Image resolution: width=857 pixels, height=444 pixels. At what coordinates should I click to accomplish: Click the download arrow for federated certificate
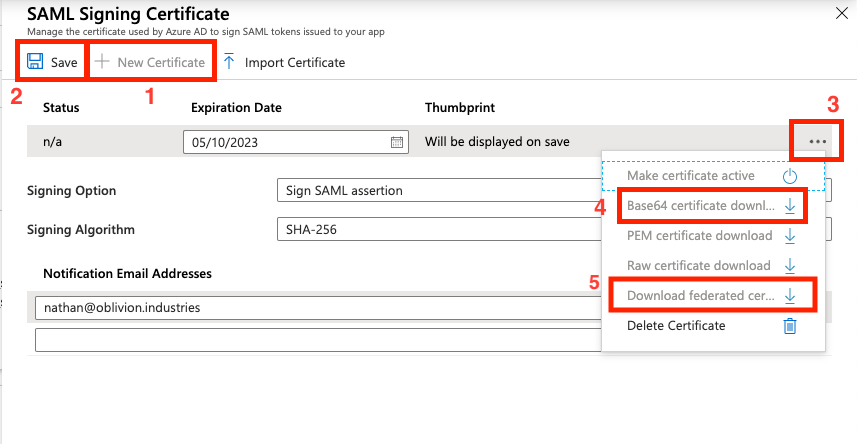tap(790, 296)
